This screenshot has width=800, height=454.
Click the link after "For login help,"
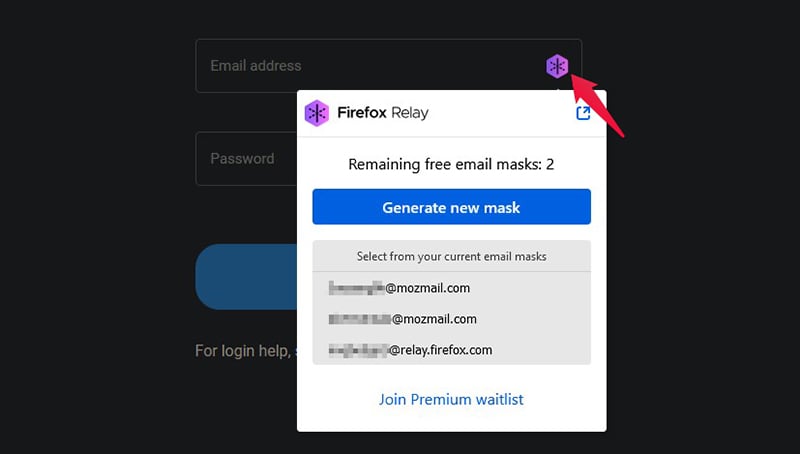(295, 351)
